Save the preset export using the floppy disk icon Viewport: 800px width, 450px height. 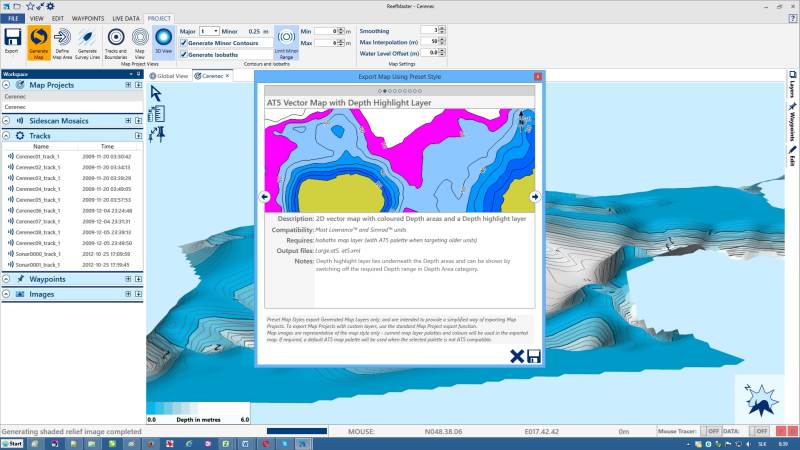pos(534,356)
